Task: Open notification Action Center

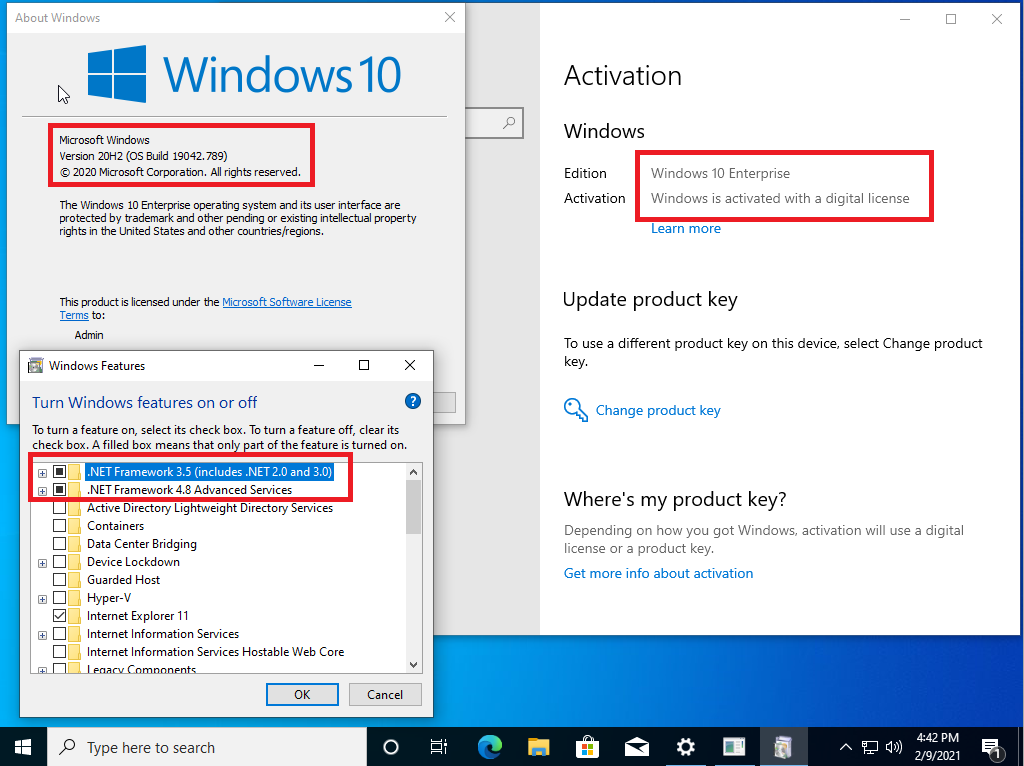Action: point(992,747)
